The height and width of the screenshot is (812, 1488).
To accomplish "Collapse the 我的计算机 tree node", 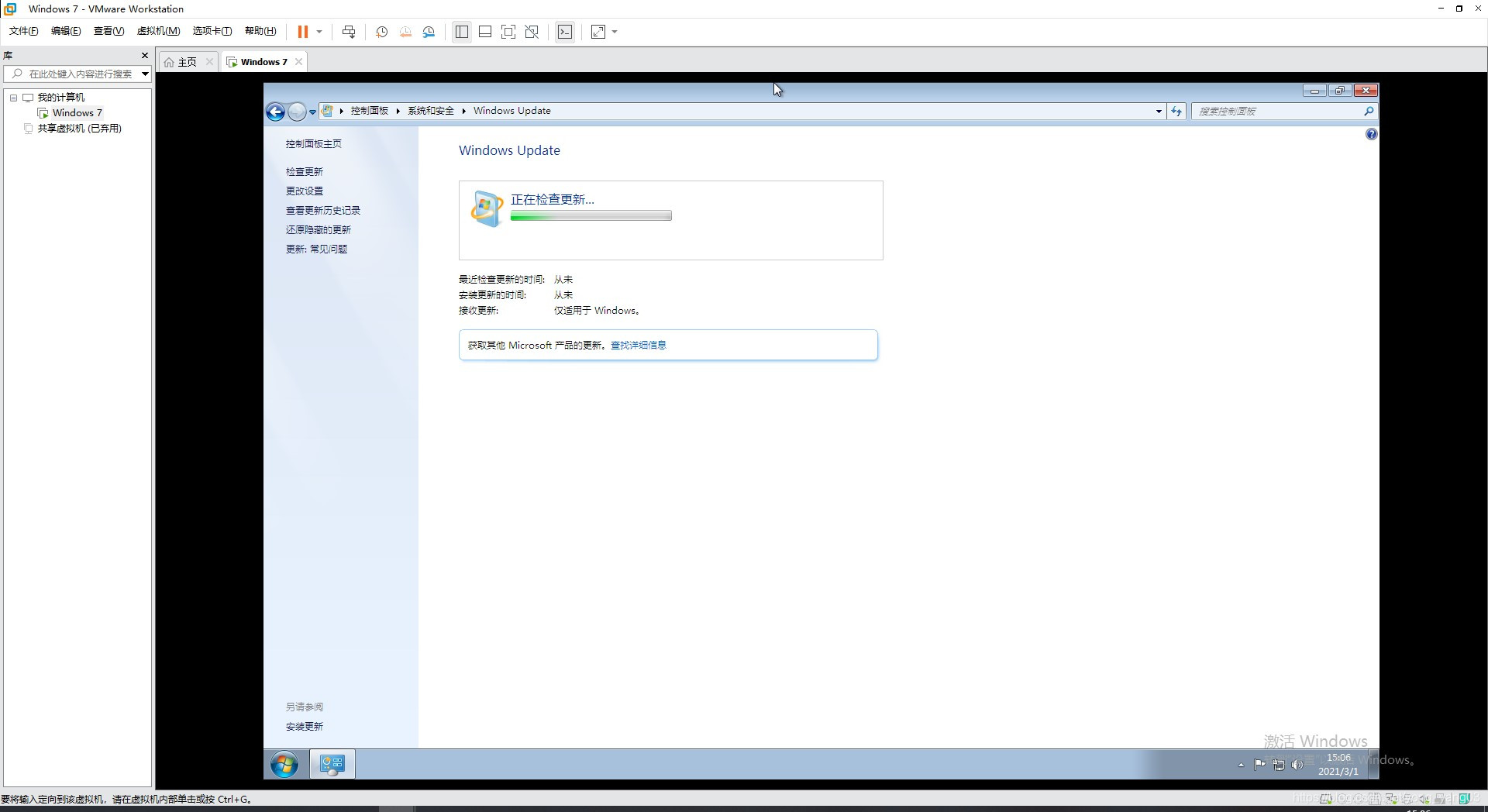I will (x=13, y=98).
